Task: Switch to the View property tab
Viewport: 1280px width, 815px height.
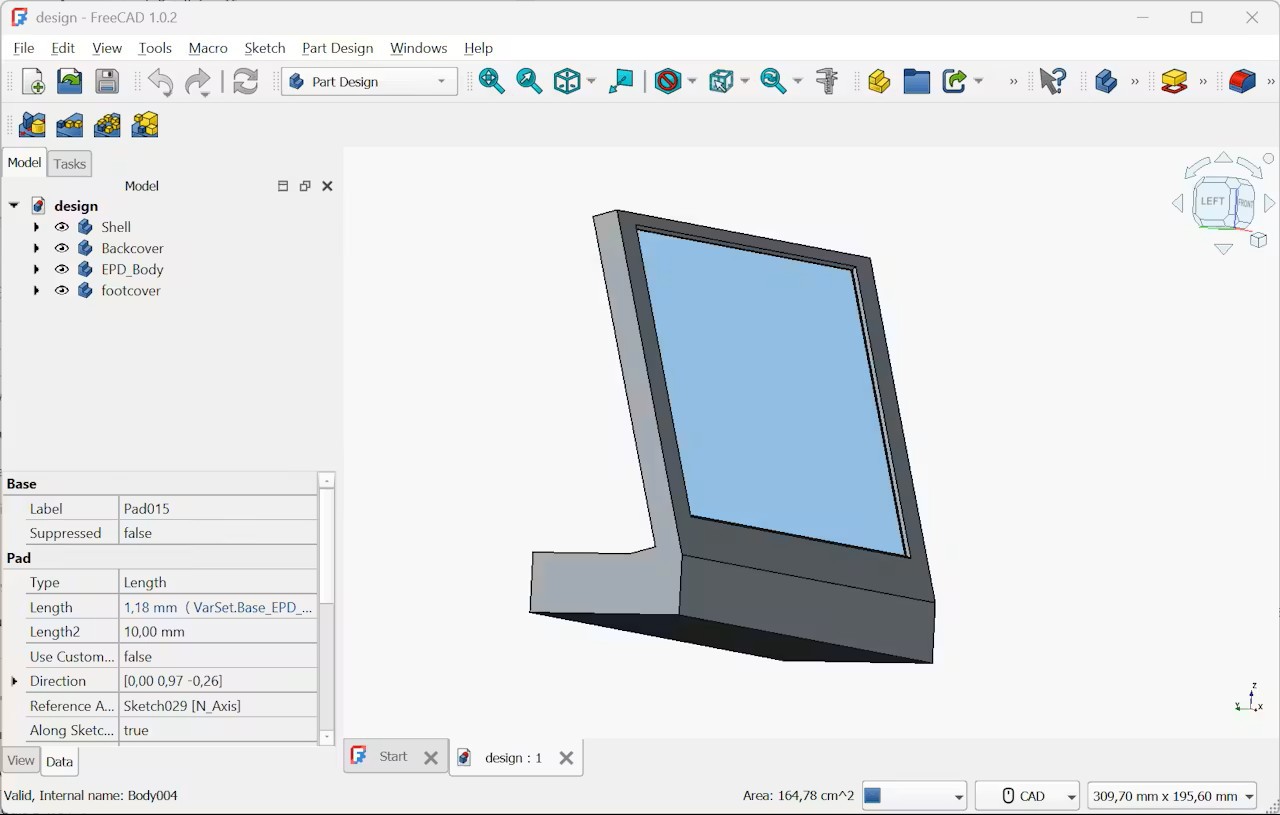Action: coord(21,761)
